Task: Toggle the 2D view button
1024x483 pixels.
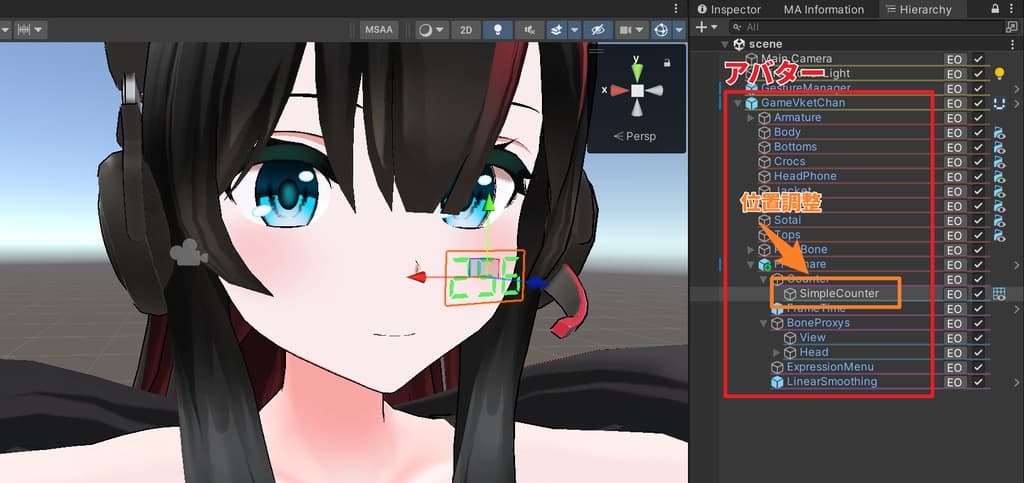Action: tap(466, 30)
